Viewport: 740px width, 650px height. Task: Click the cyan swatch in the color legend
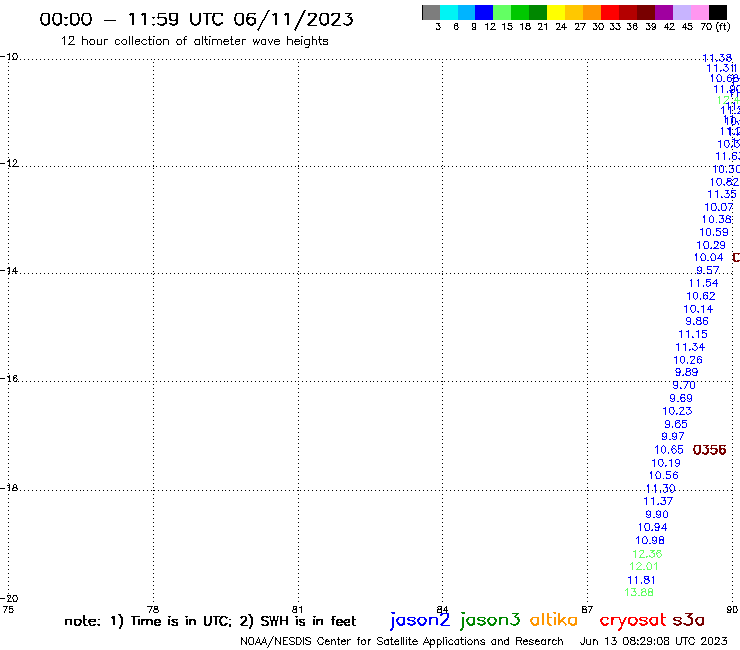point(449,12)
